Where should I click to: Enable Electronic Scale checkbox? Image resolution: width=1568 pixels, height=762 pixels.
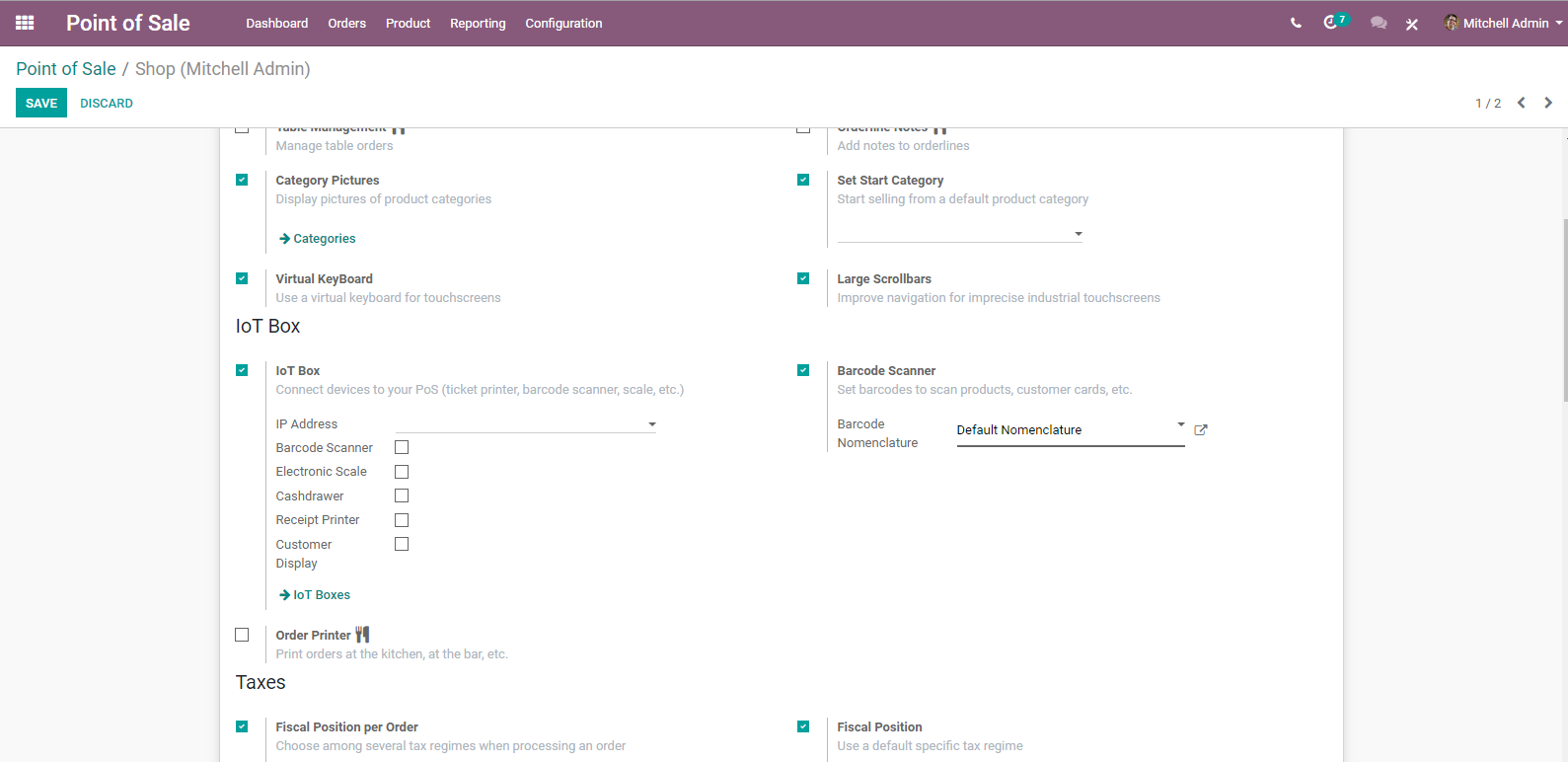(x=402, y=472)
